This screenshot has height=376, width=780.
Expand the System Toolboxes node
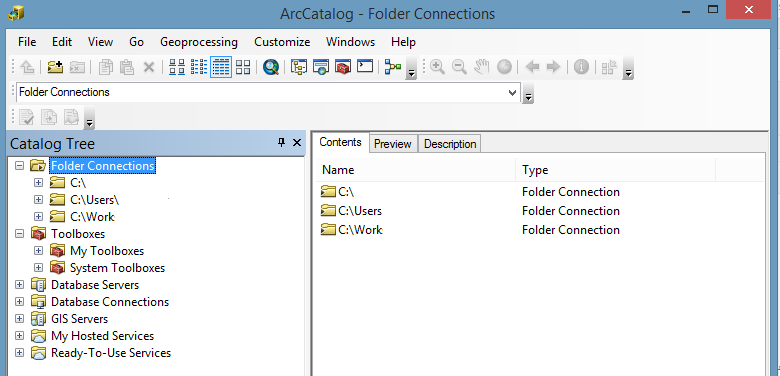pos(38,268)
